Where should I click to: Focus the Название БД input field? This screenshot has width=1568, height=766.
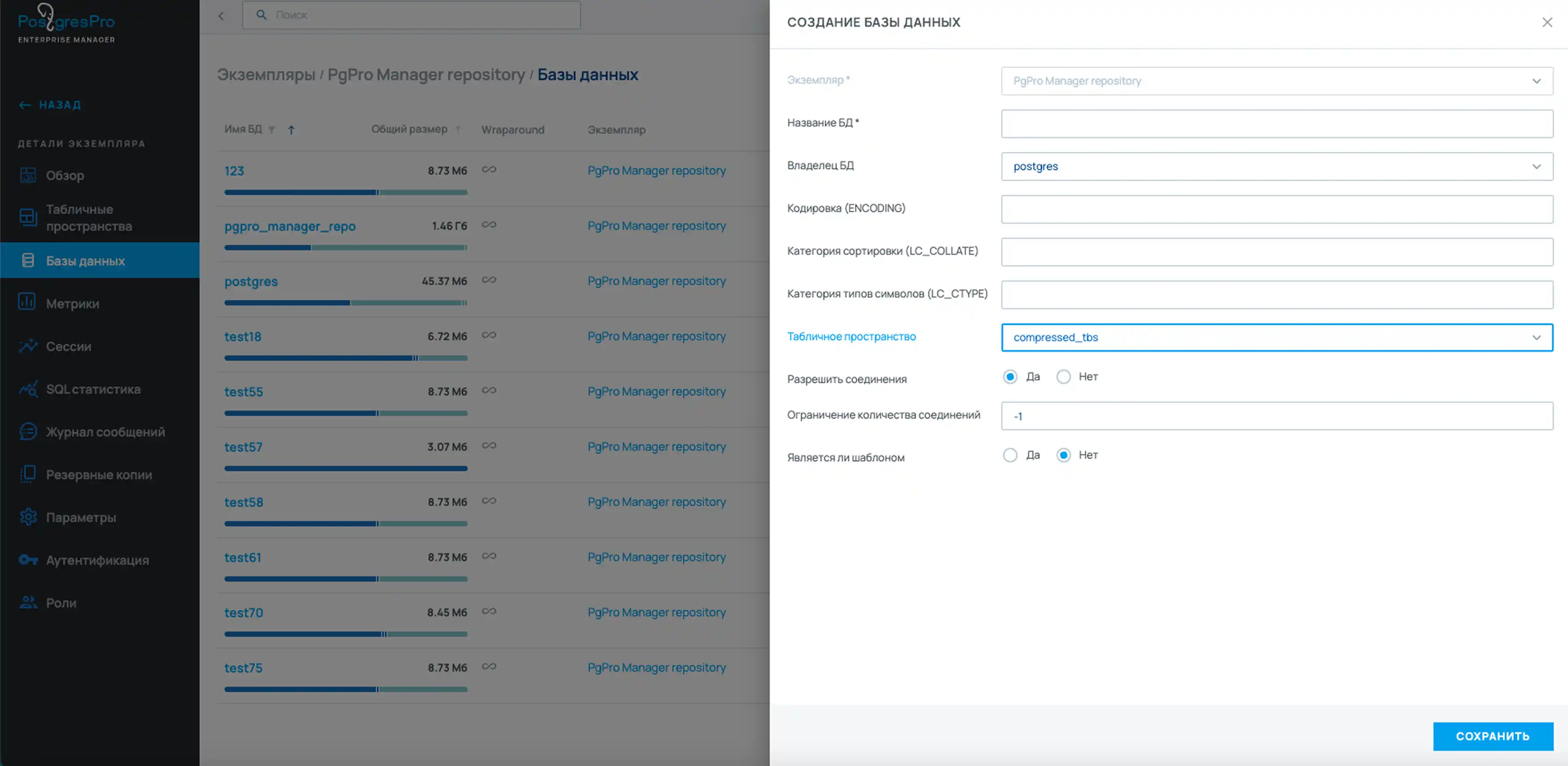point(1276,124)
